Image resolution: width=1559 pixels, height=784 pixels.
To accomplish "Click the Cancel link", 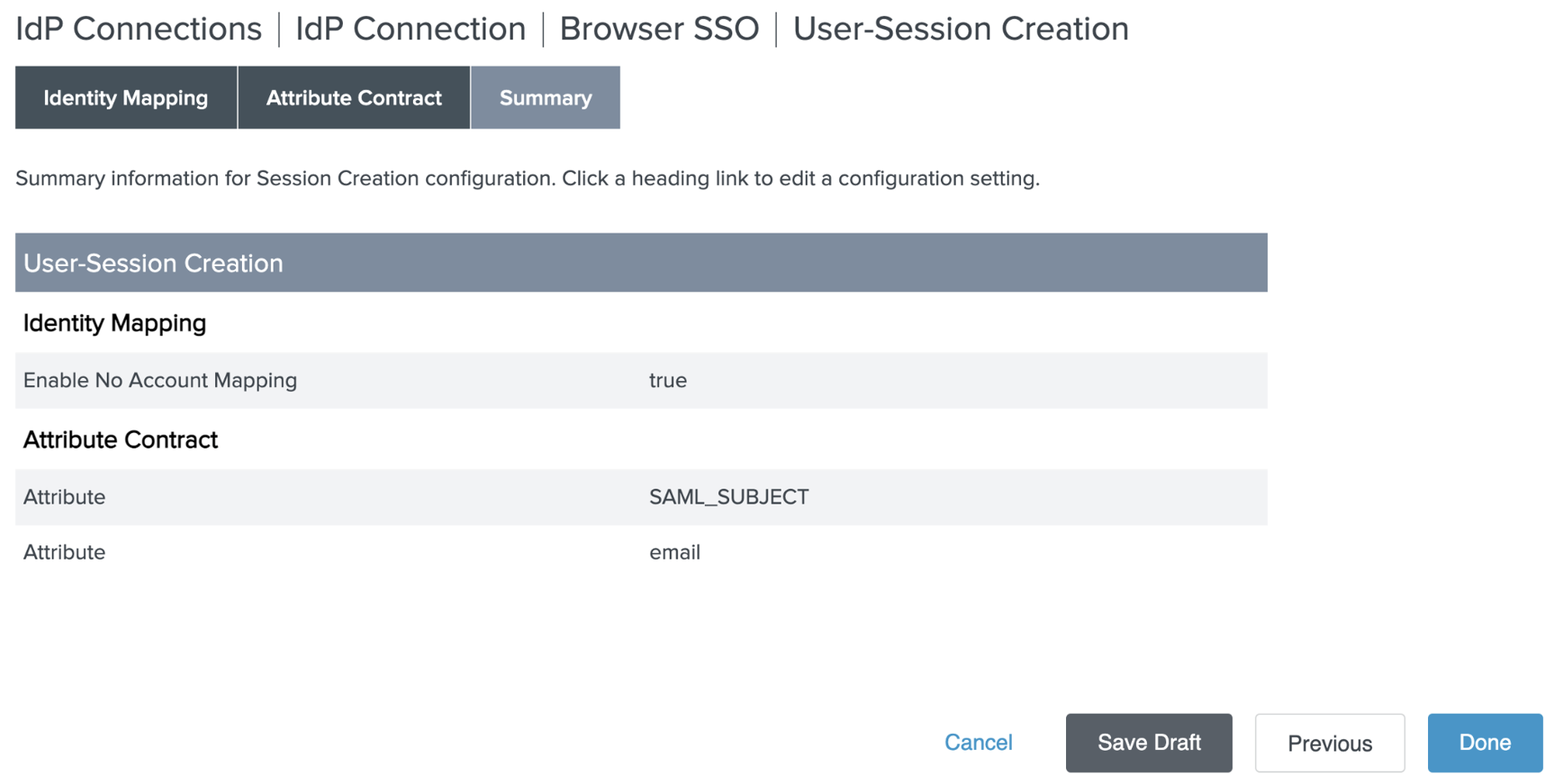I will (978, 742).
